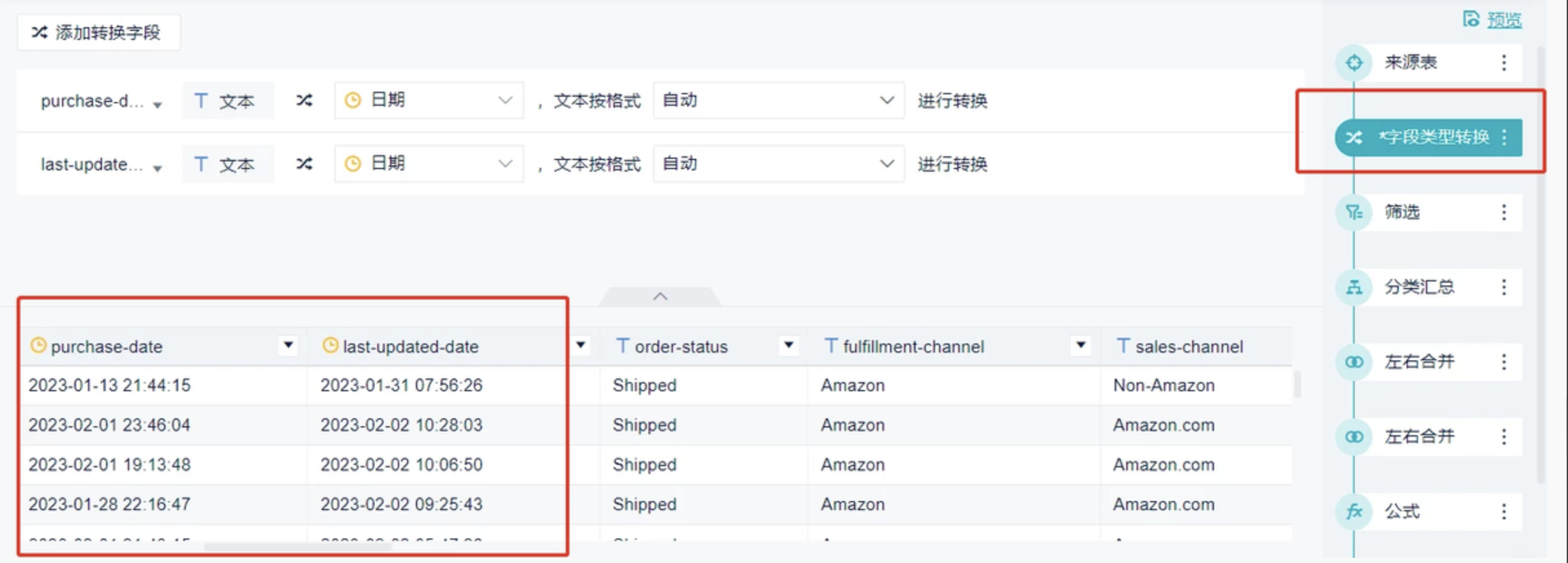The width and height of the screenshot is (1568, 563).
Task: Select the second 左右合并 step
Action: pyautogui.click(x=1429, y=436)
